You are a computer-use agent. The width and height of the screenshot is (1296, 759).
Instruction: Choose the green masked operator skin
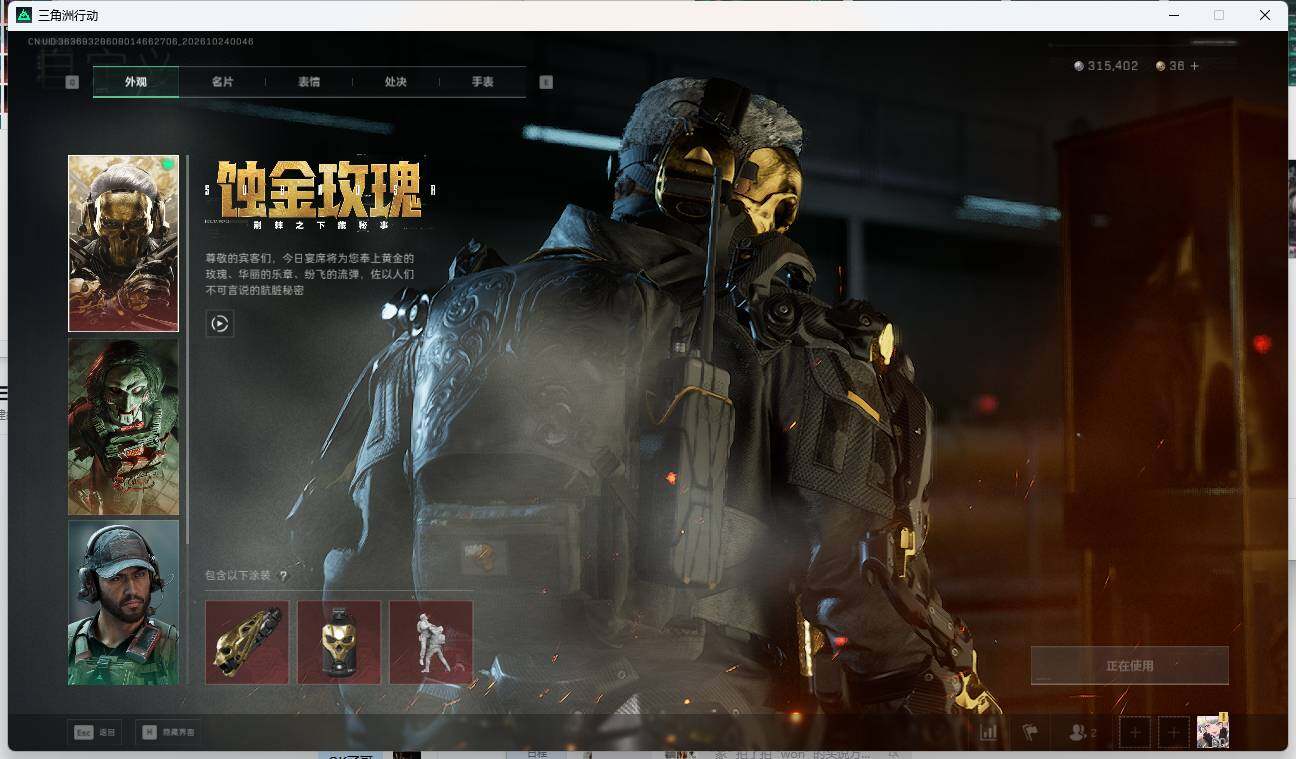123,427
